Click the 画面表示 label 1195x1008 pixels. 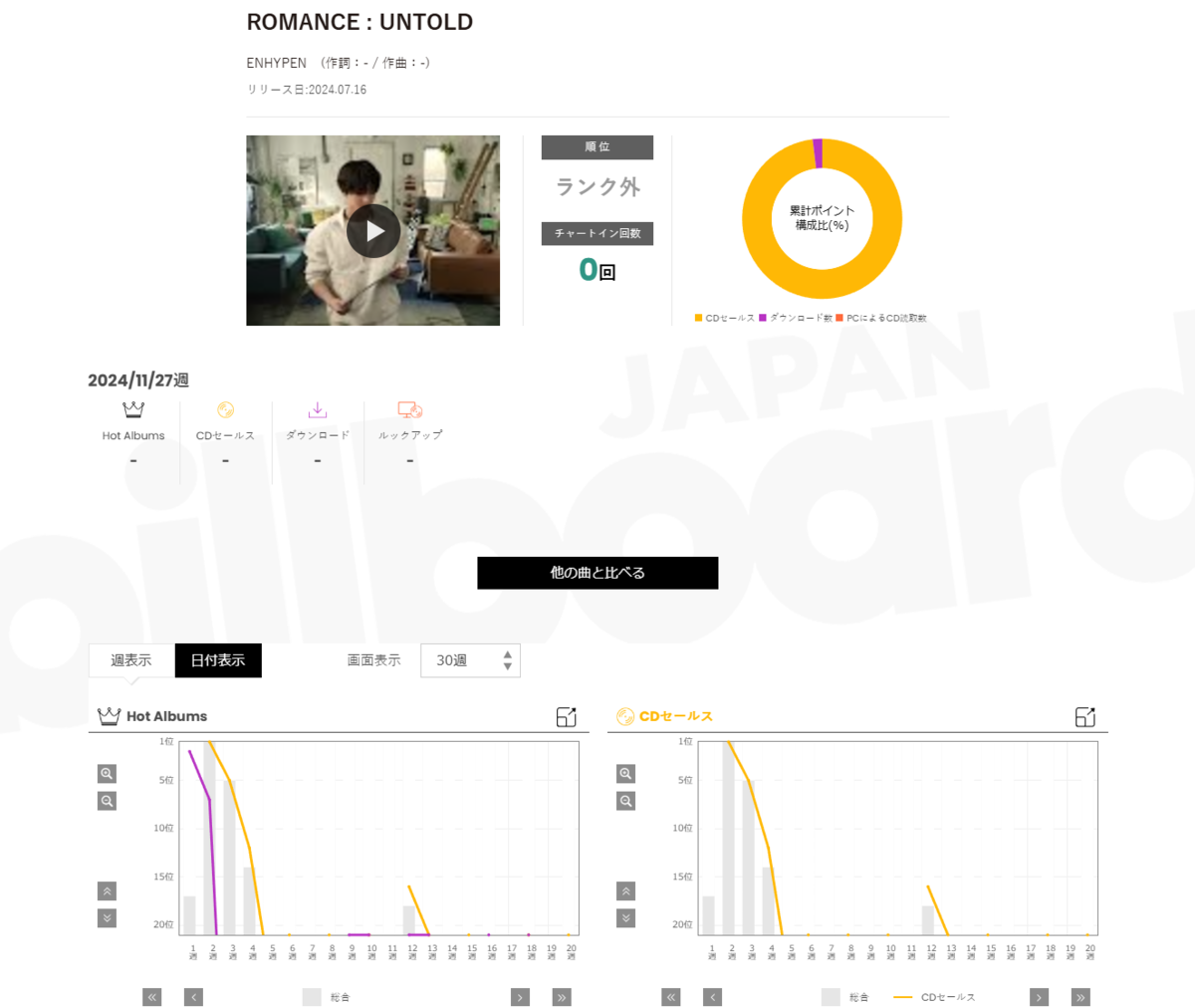[373, 660]
